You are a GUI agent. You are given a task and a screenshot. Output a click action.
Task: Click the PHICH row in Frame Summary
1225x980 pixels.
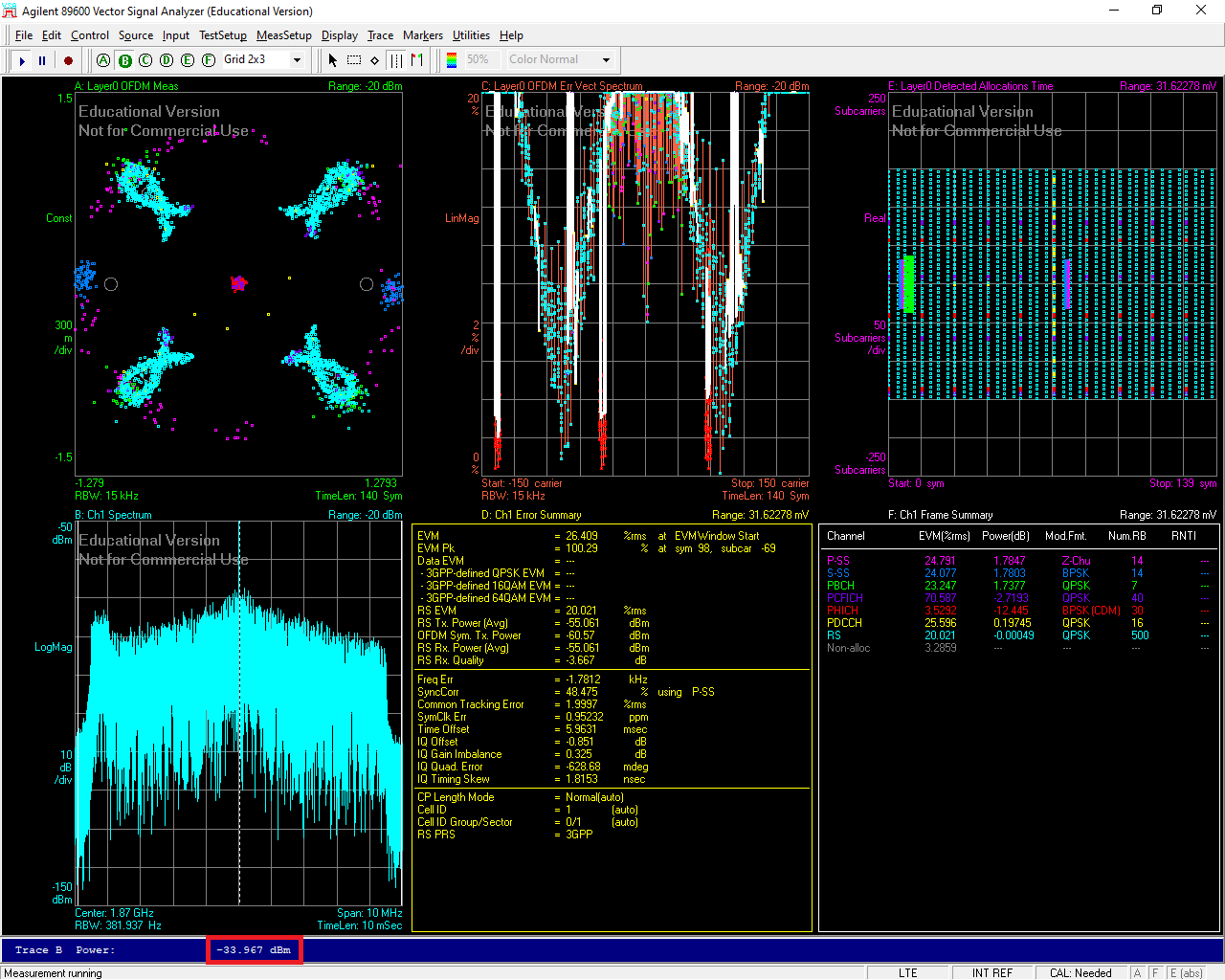point(1020,611)
